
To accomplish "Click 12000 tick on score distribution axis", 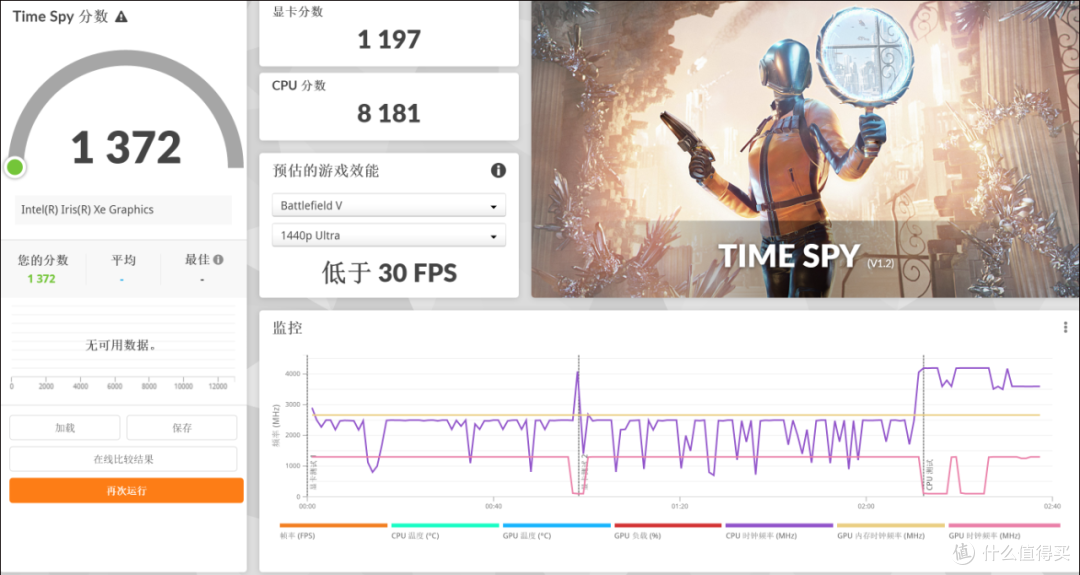I will click(x=218, y=386).
